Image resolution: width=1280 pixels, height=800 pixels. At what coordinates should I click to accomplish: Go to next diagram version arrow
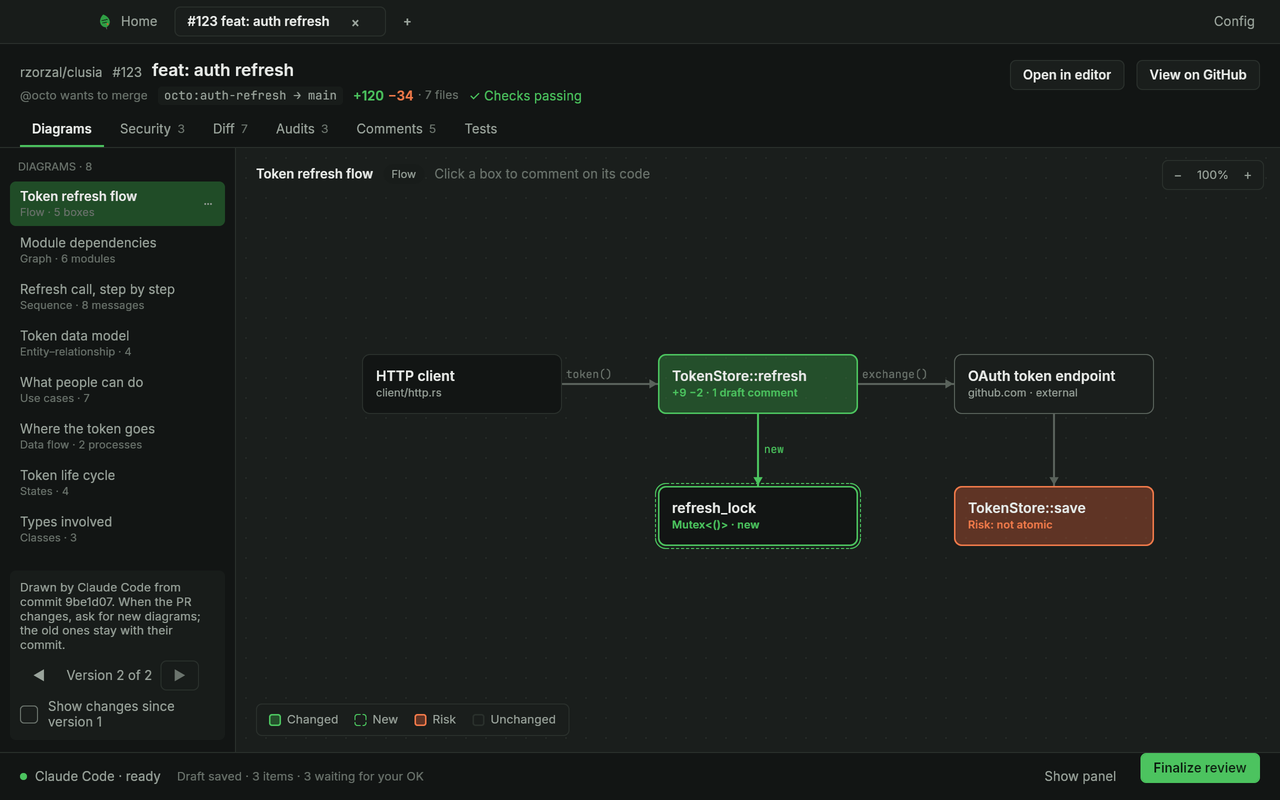tap(179, 675)
